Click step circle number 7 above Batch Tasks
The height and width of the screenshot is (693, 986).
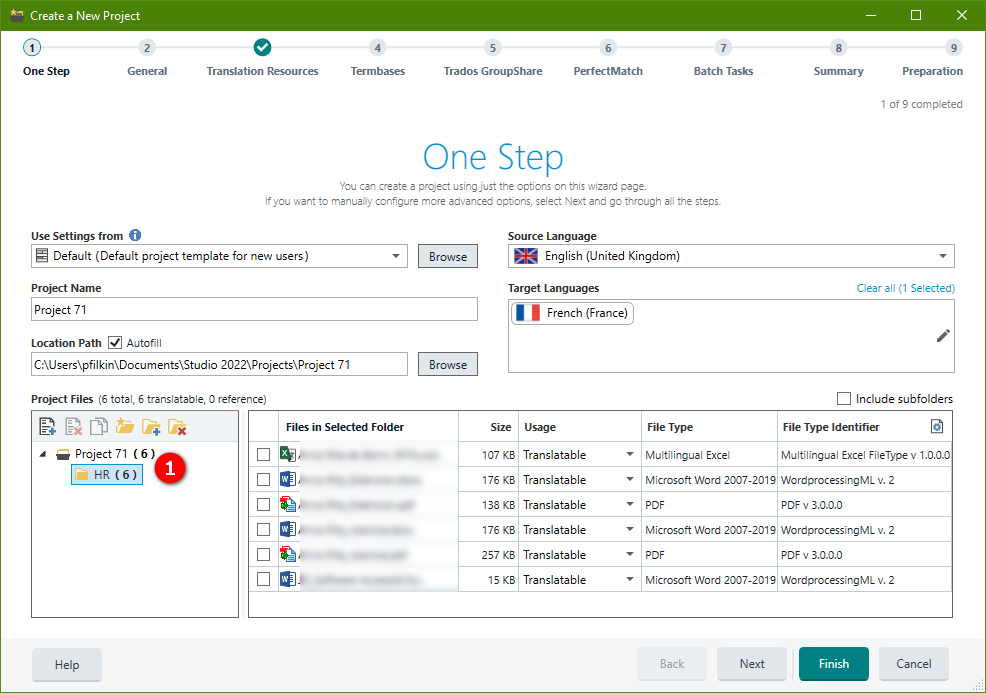point(723,48)
